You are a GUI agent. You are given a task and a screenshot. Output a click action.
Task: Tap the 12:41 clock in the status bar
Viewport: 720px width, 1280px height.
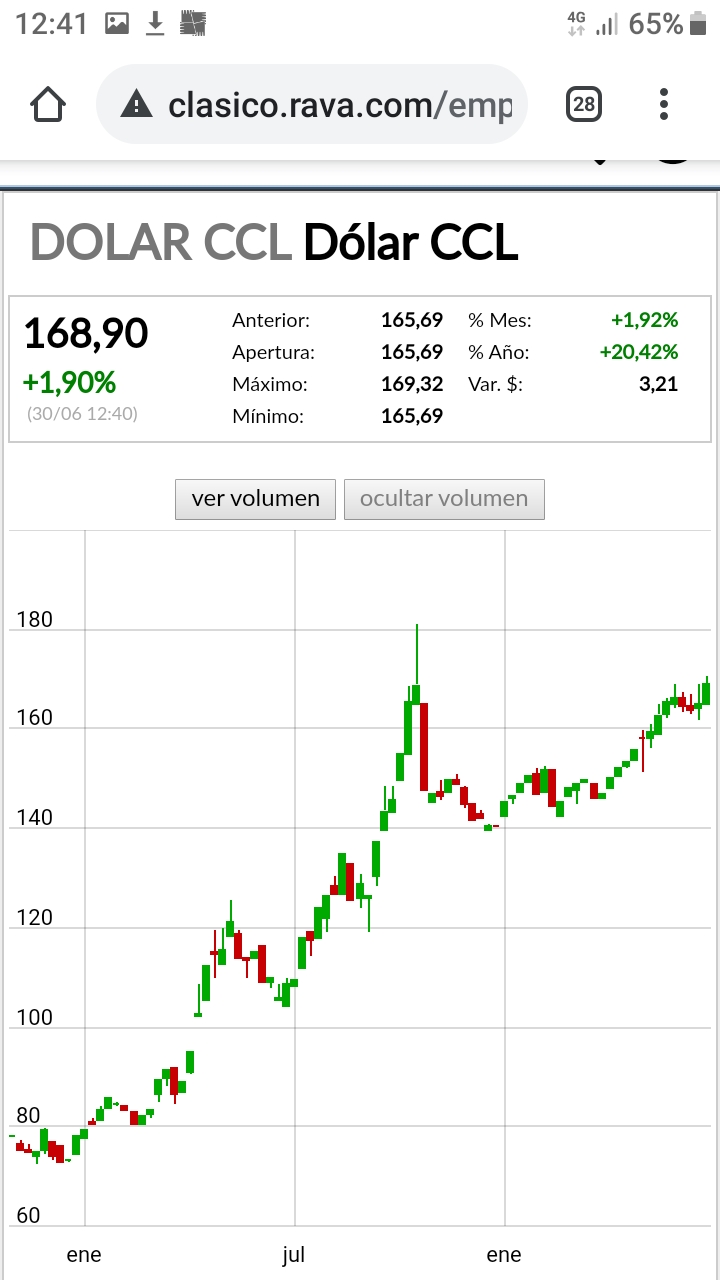pos(51,23)
